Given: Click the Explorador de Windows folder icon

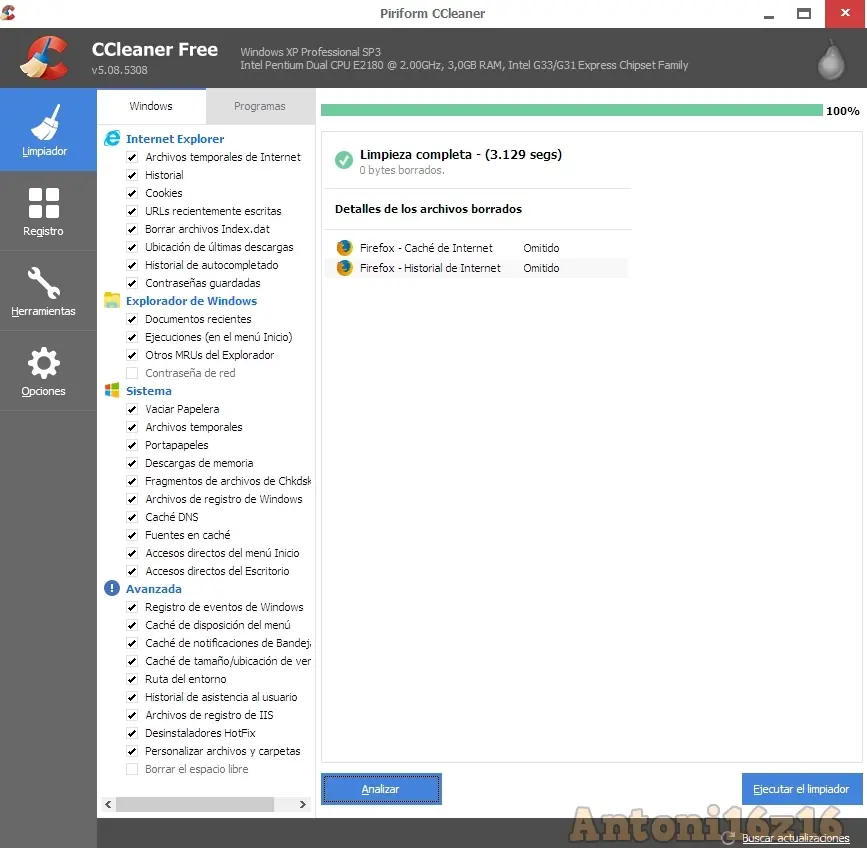Looking at the screenshot, I should click(x=112, y=300).
